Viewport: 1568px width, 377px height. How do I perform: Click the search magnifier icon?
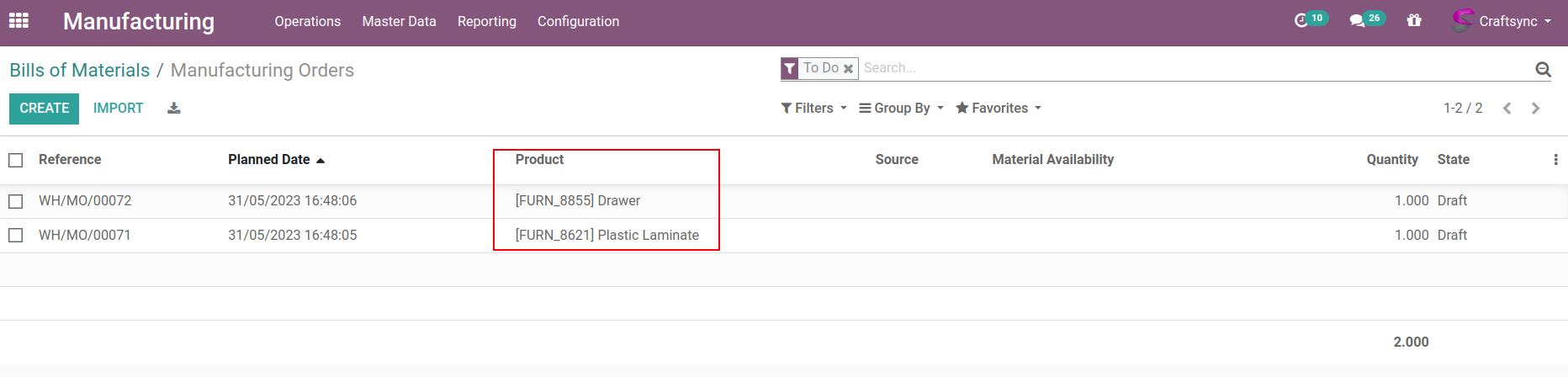coord(1543,69)
